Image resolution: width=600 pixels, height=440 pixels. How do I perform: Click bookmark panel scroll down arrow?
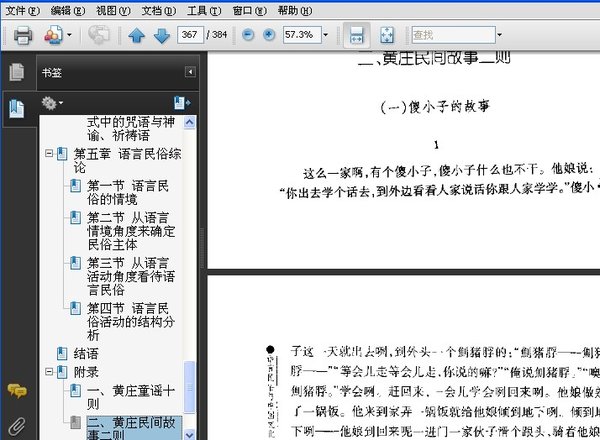(x=189, y=435)
